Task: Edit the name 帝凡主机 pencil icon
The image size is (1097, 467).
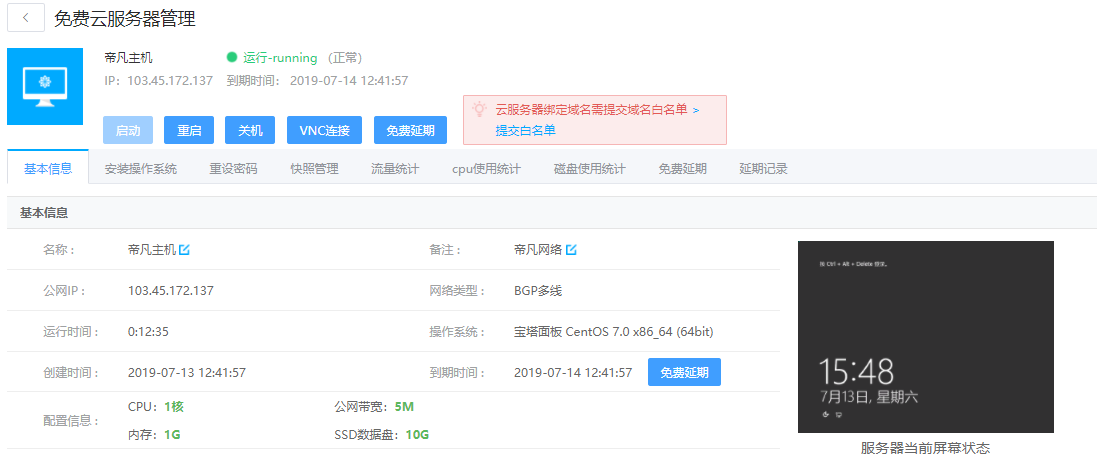Action: click(185, 250)
